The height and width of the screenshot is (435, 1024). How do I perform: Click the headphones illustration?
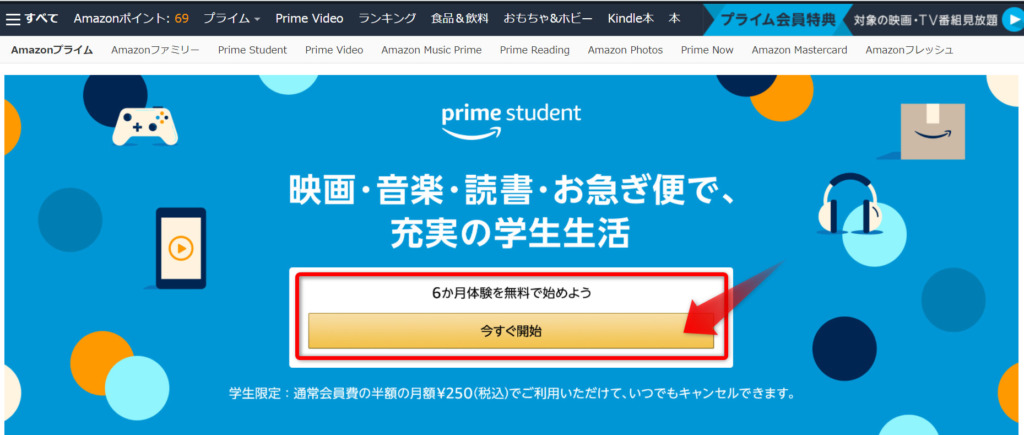(848, 203)
